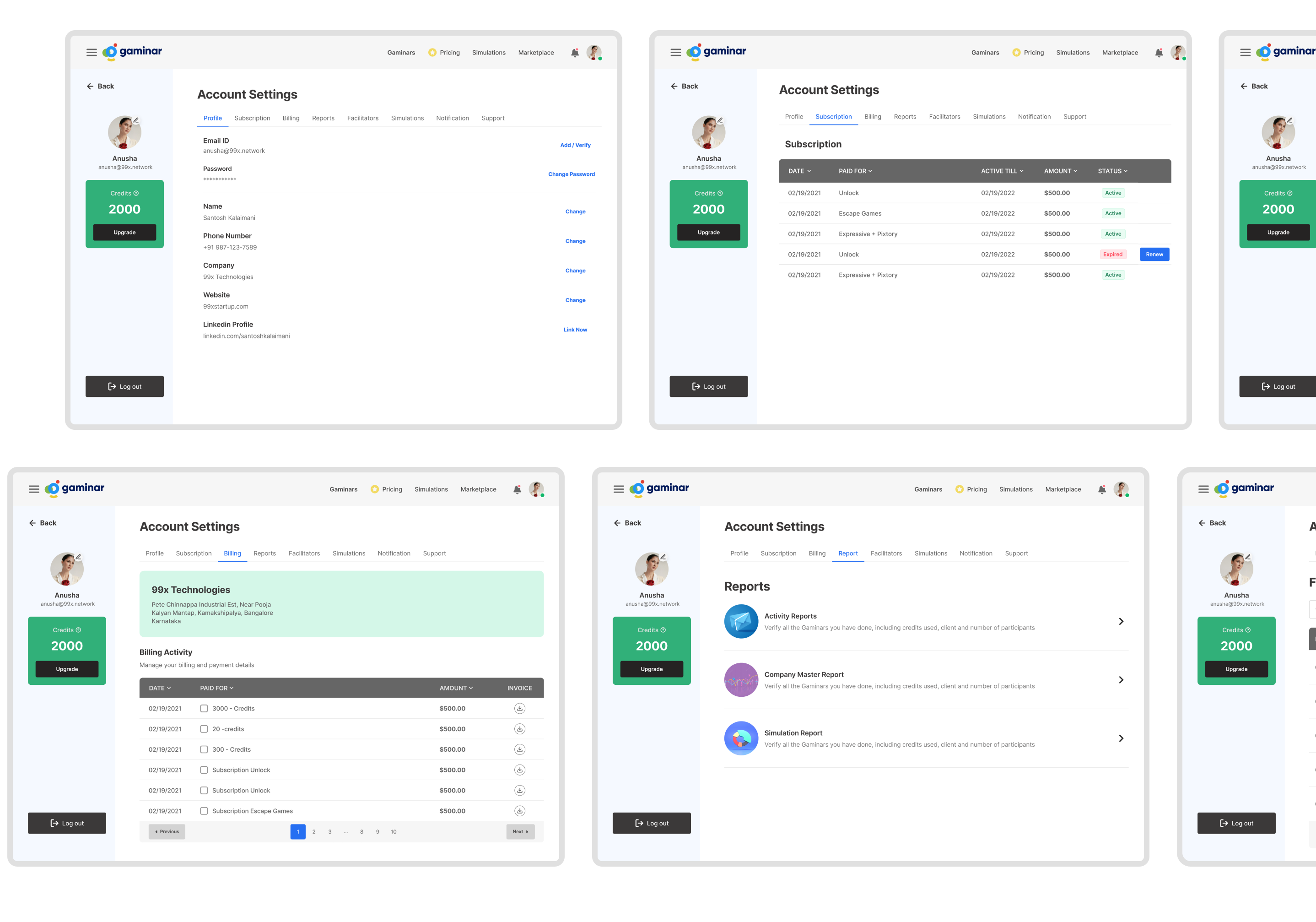Image resolution: width=1316 pixels, height=922 pixels.
Task: Click Back arrow on Report screen sidebar
Action: click(617, 523)
